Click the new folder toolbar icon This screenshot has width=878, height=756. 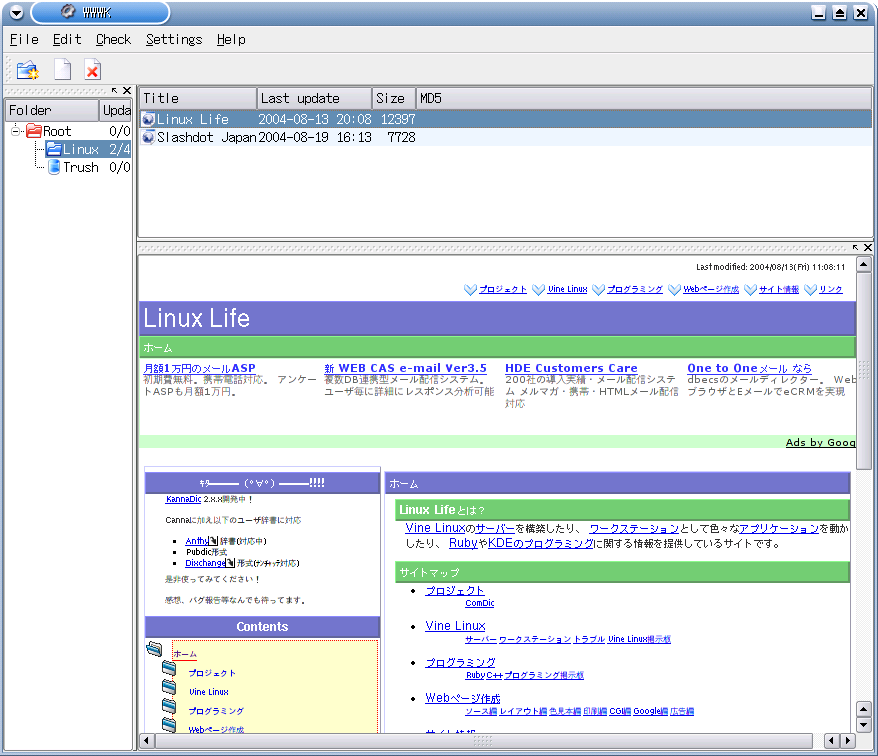coord(27,70)
